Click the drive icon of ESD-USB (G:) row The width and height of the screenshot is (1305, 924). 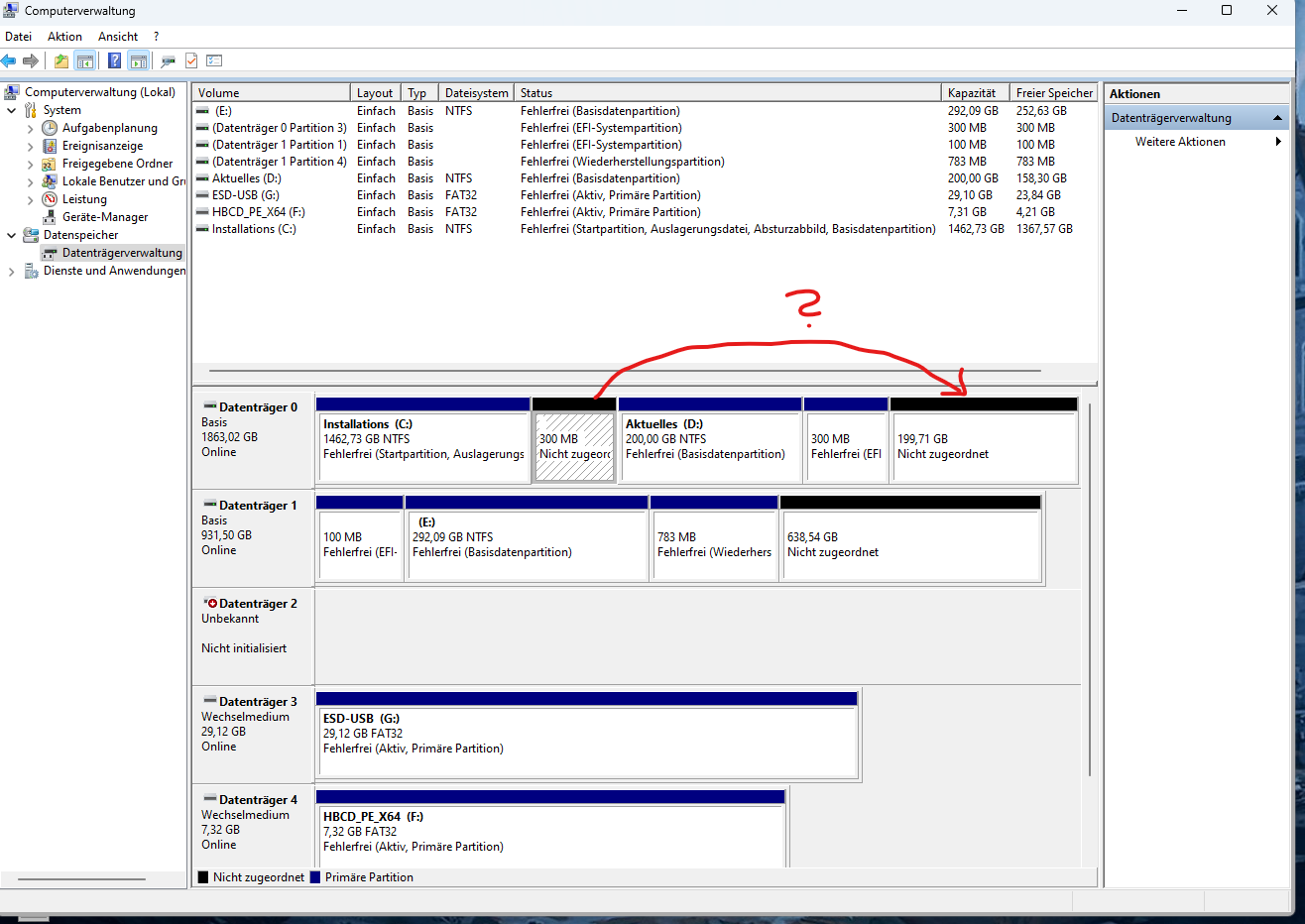[x=202, y=195]
